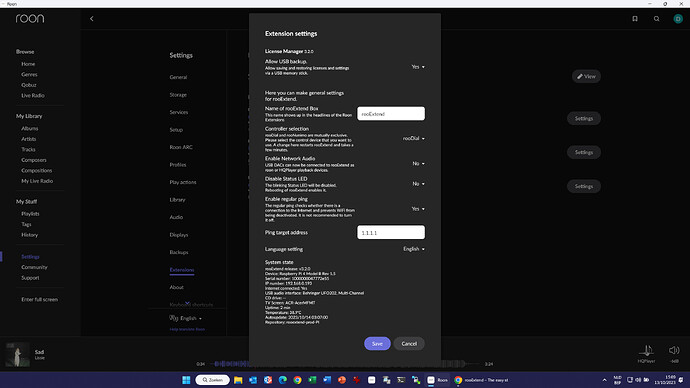
Task: Save the extension settings
Action: click(x=377, y=344)
